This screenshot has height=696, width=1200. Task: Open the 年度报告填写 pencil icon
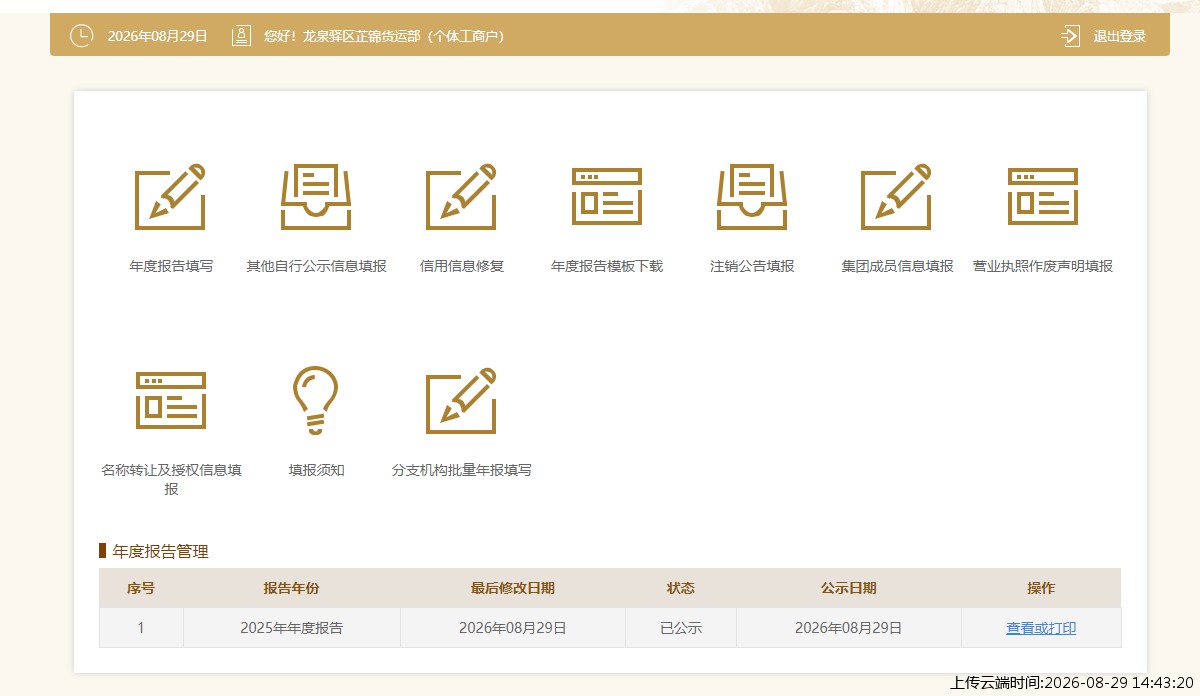click(x=171, y=197)
